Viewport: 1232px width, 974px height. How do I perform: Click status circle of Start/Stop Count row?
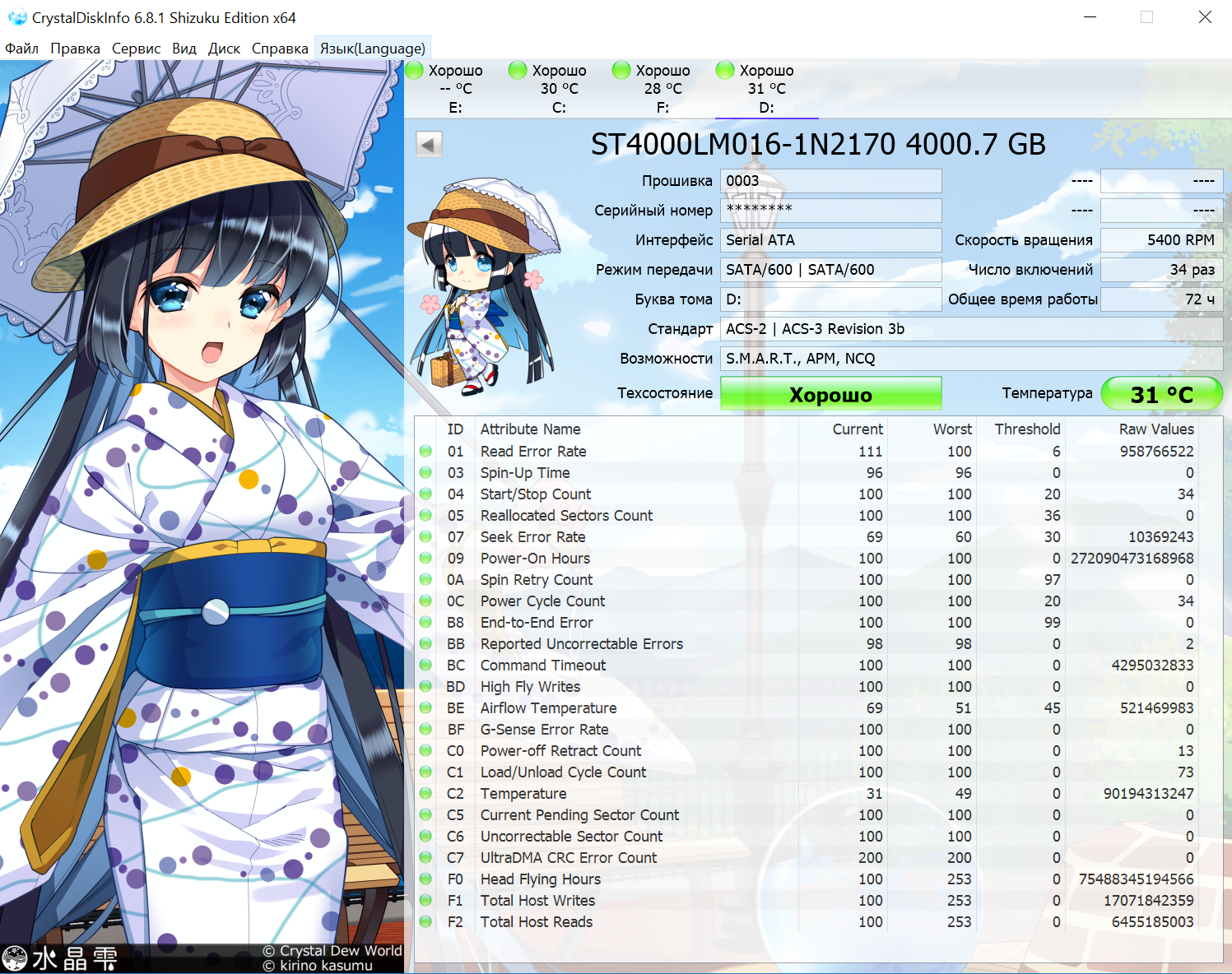coord(425,494)
